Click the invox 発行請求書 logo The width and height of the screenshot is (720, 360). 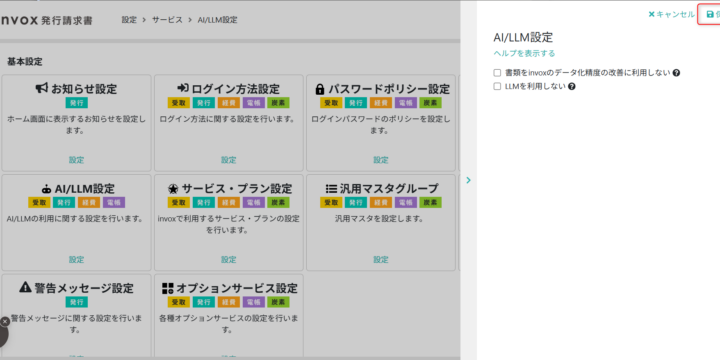pos(46,21)
